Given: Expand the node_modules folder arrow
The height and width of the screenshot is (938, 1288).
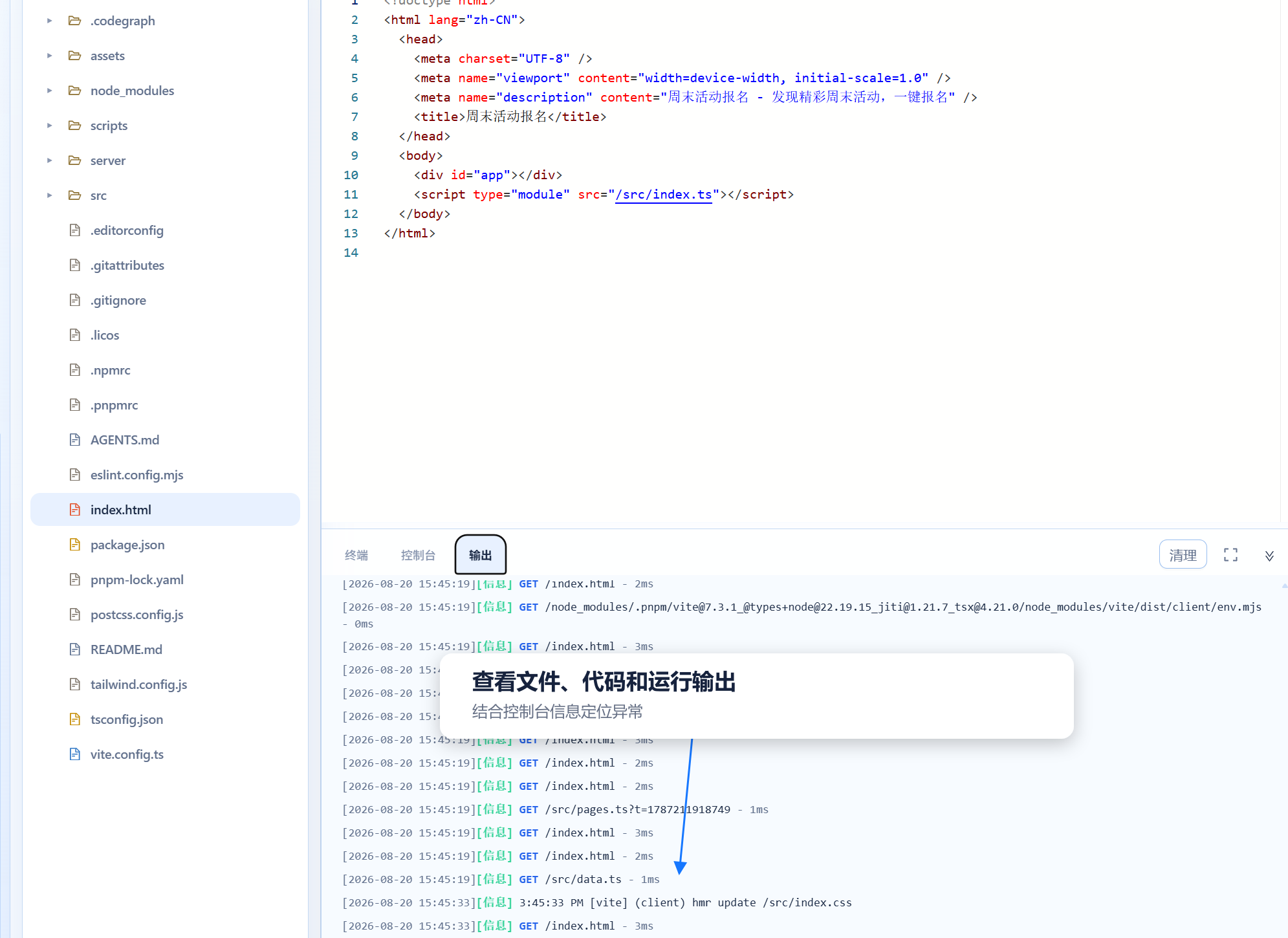Looking at the screenshot, I should point(49,91).
